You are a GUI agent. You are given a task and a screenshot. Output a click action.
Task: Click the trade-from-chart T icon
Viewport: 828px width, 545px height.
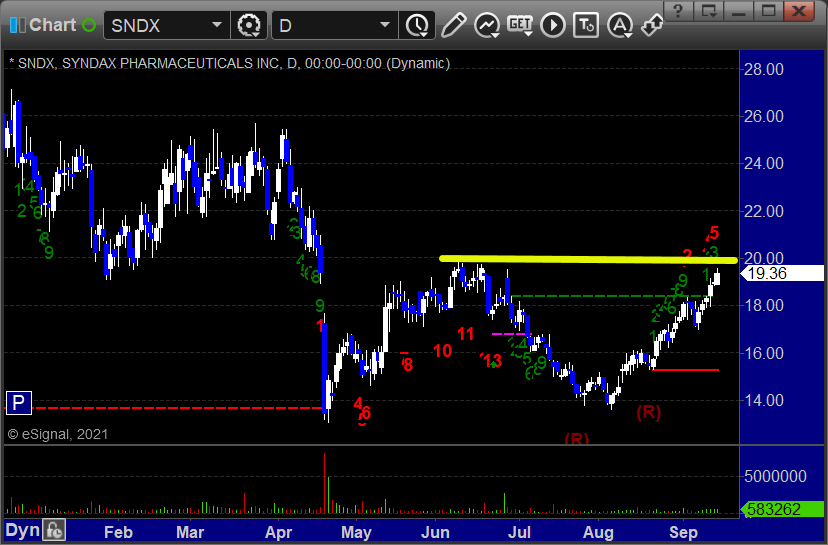pos(586,25)
